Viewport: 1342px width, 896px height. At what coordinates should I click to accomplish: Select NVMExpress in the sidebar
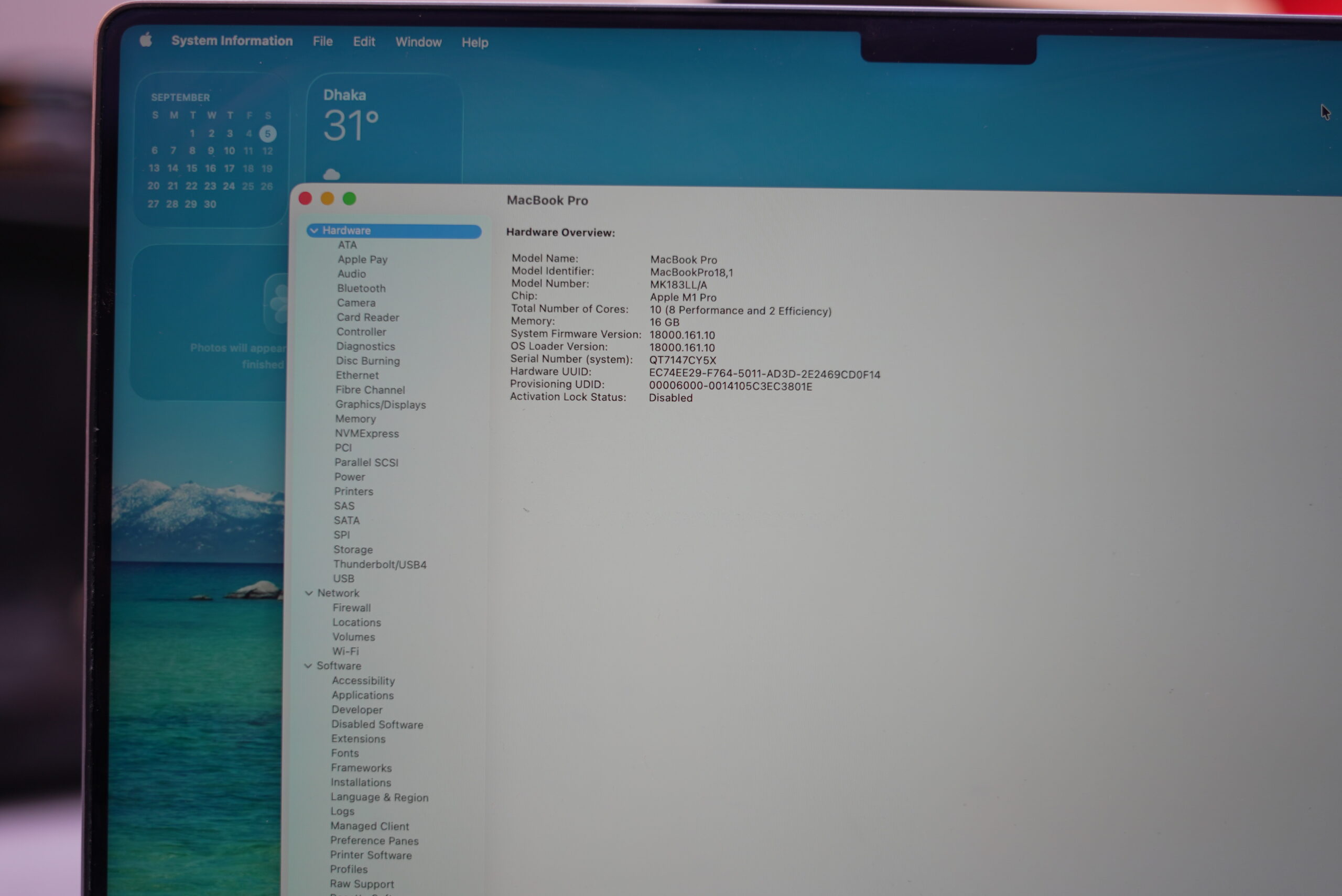click(x=367, y=434)
